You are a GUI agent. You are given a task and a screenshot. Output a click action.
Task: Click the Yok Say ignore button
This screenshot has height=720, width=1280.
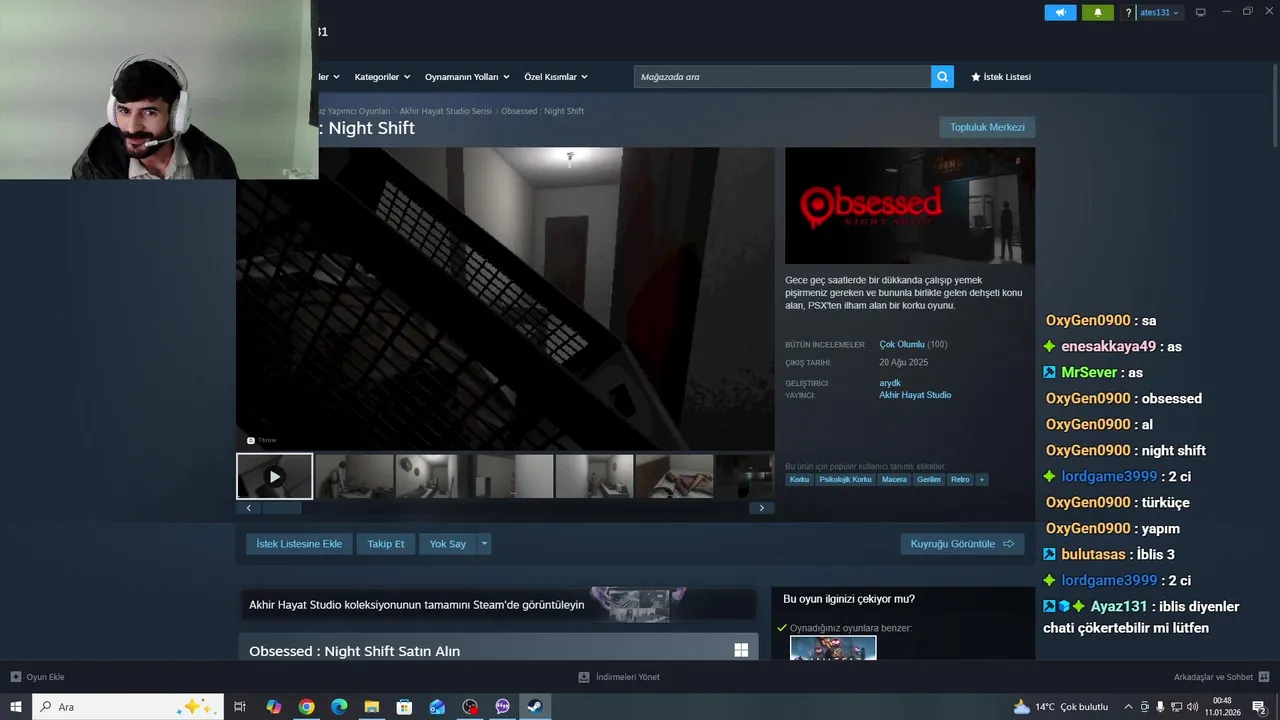(448, 544)
